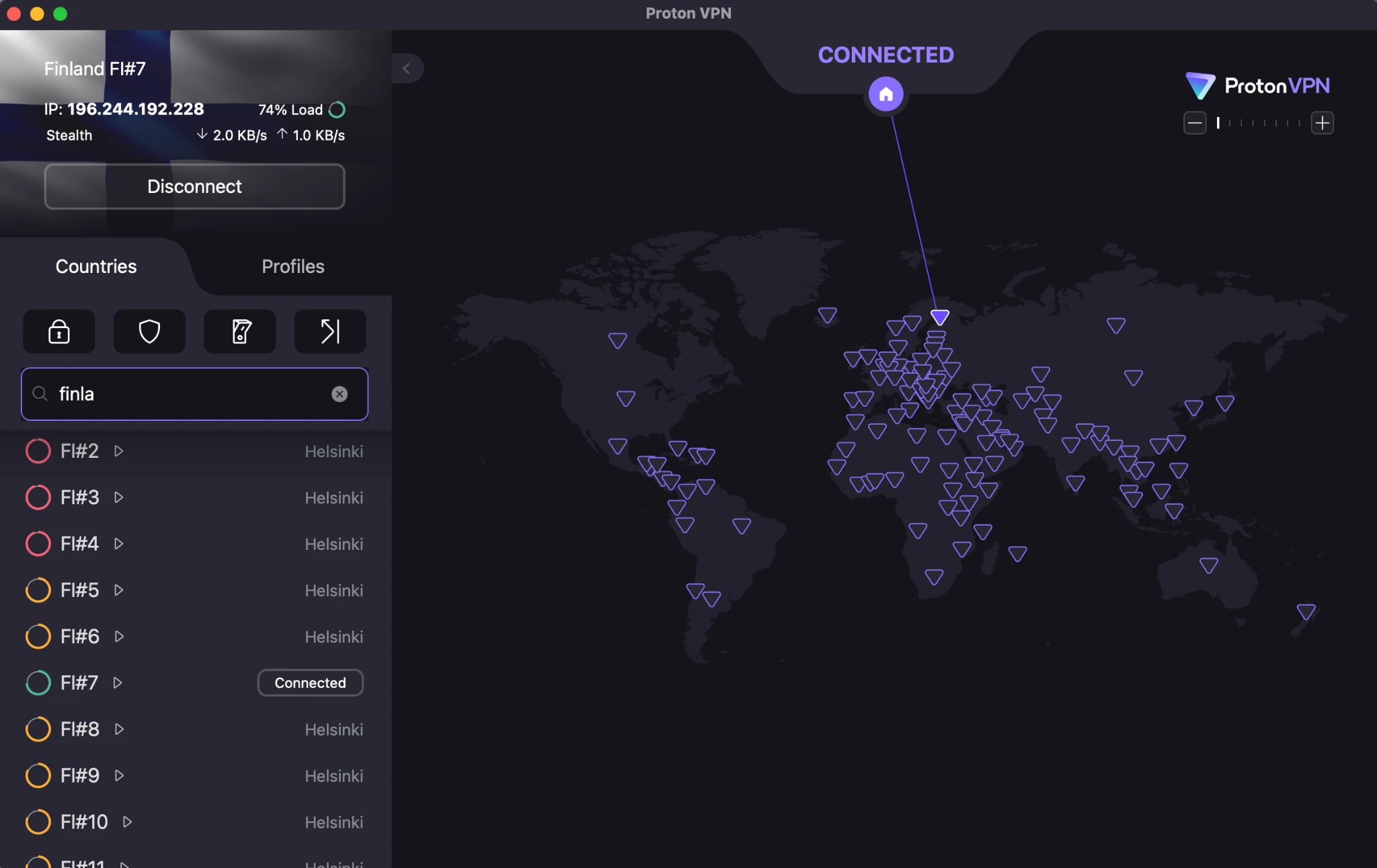Expand details for FI#3 server
Viewport: 1377px width, 868px height.
pos(119,498)
